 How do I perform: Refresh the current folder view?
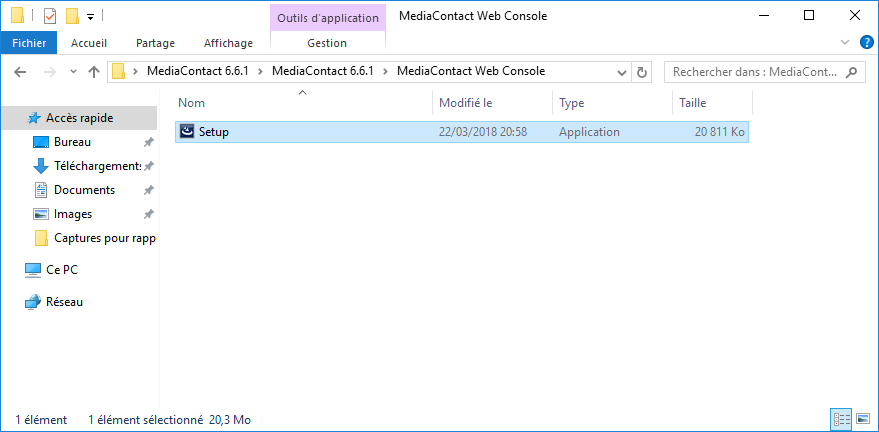(642, 72)
